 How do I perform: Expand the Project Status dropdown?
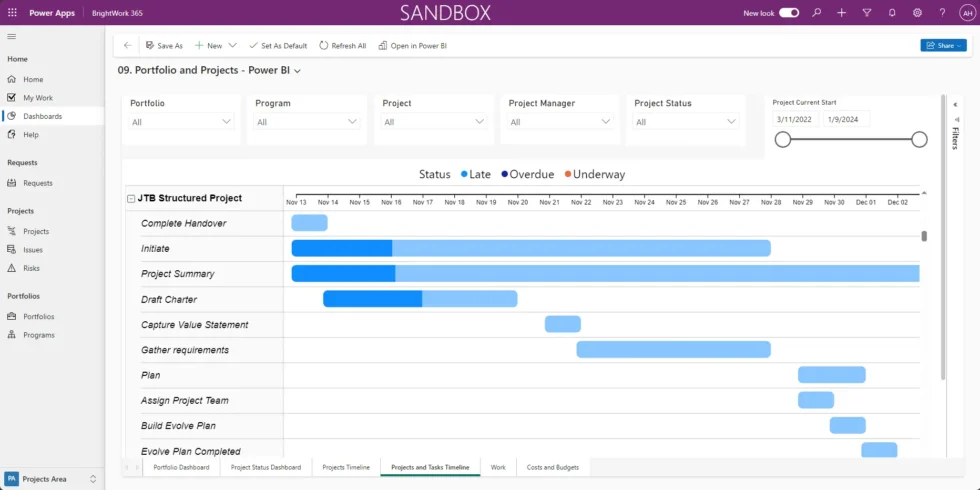pos(686,122)
